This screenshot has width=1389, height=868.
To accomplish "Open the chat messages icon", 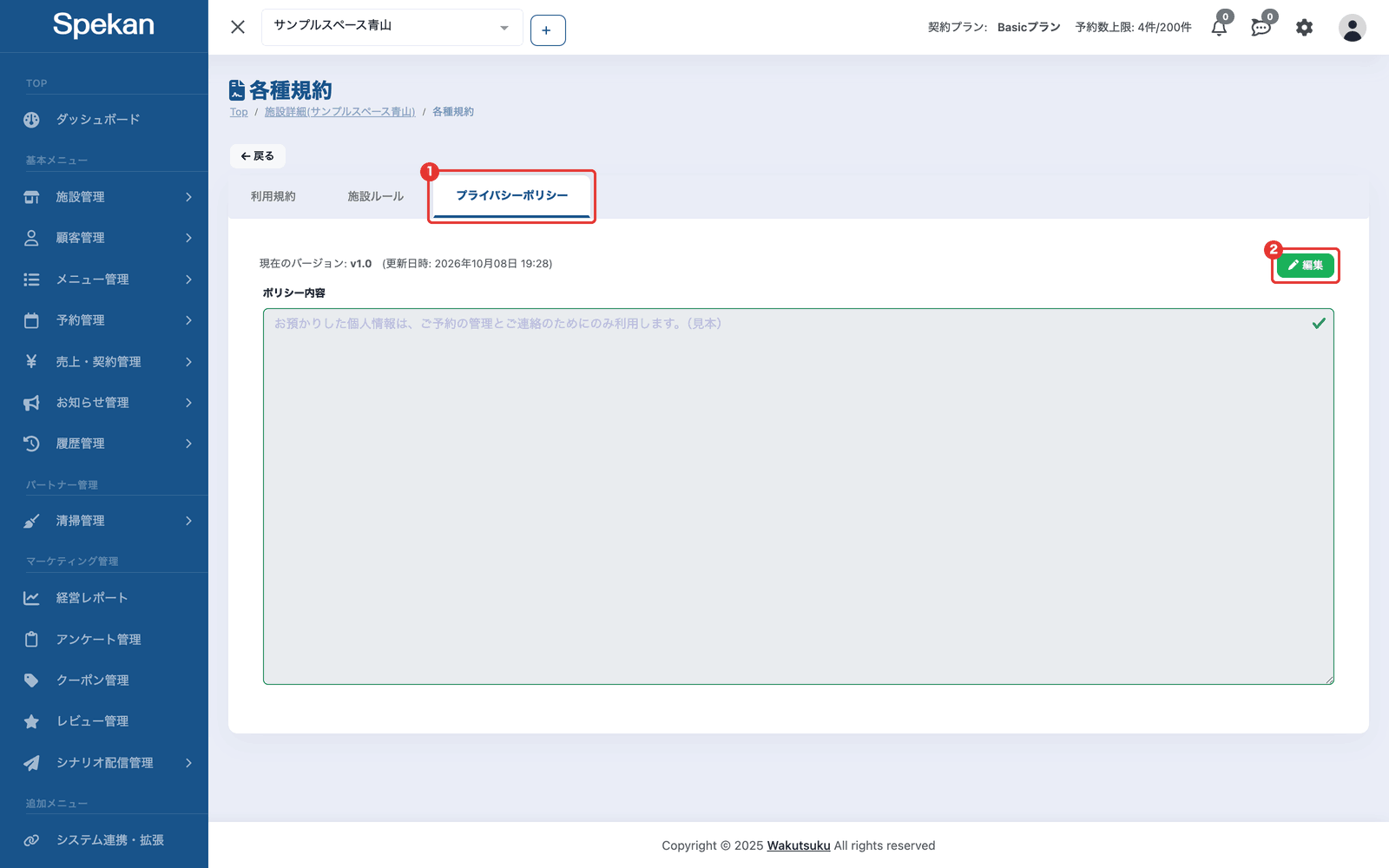I will 1261,28.
